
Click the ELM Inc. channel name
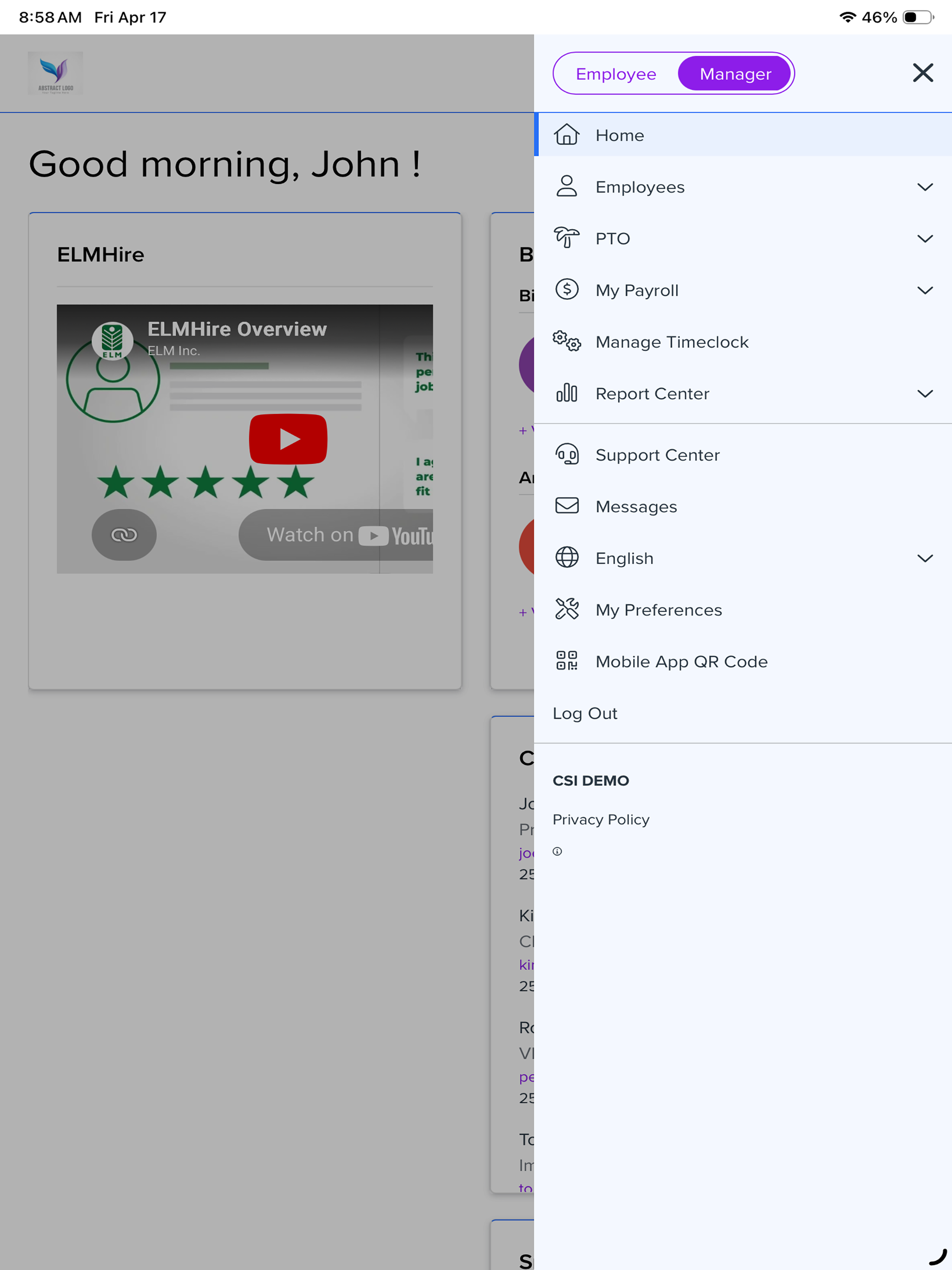coord(173,351)
